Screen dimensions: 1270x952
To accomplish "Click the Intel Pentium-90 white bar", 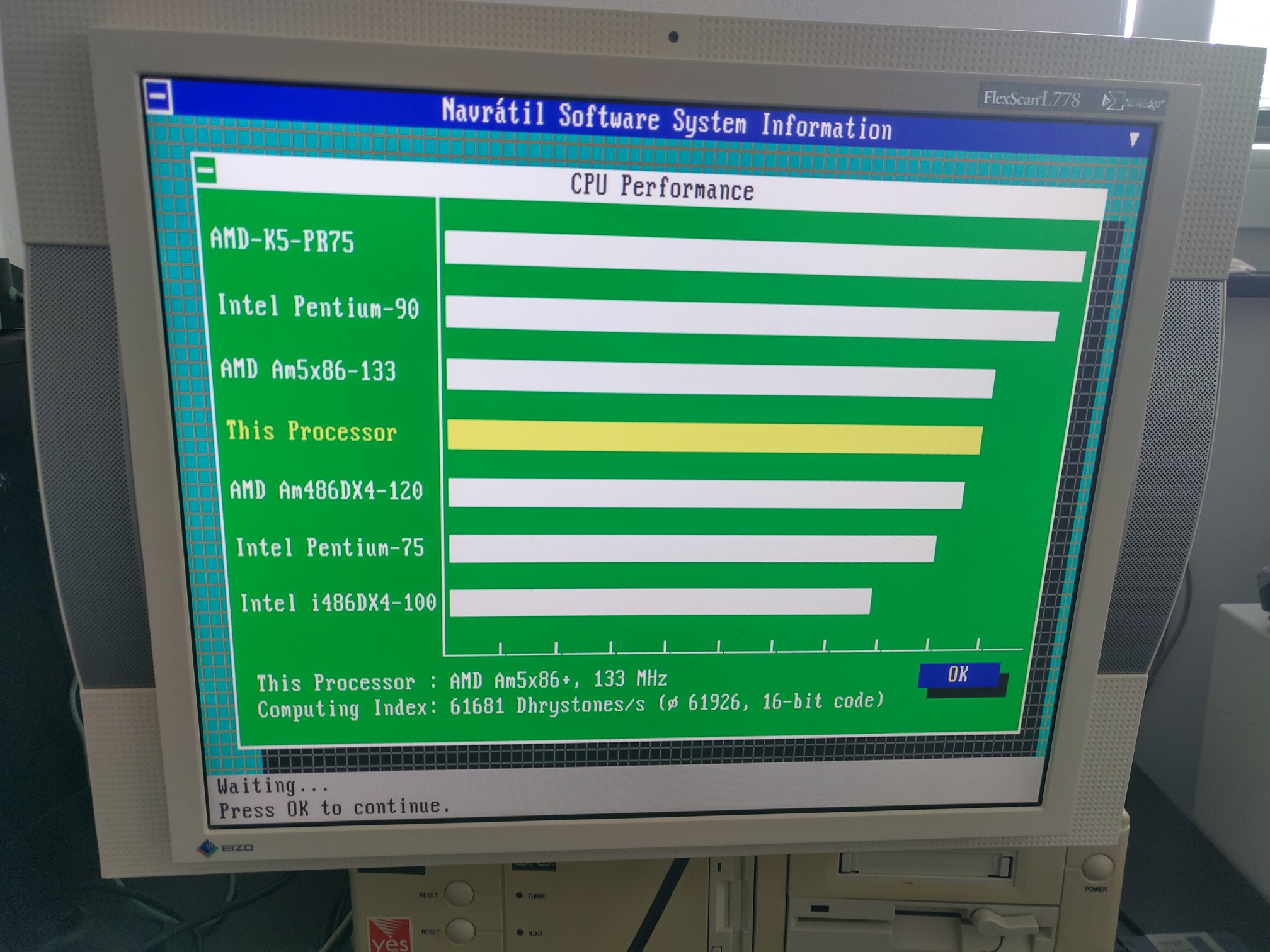I will pyautogui.click(x=751, y=319).
